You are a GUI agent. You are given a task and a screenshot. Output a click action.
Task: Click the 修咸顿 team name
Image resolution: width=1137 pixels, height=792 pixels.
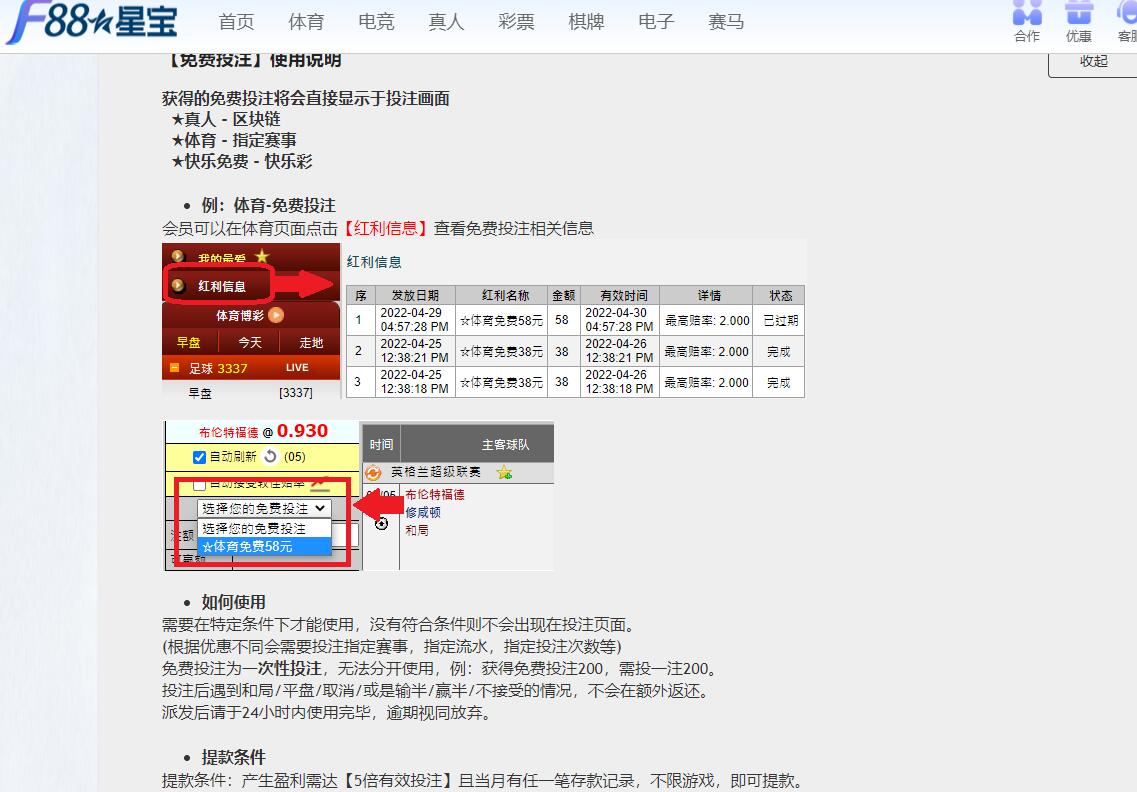click(423, 512)
